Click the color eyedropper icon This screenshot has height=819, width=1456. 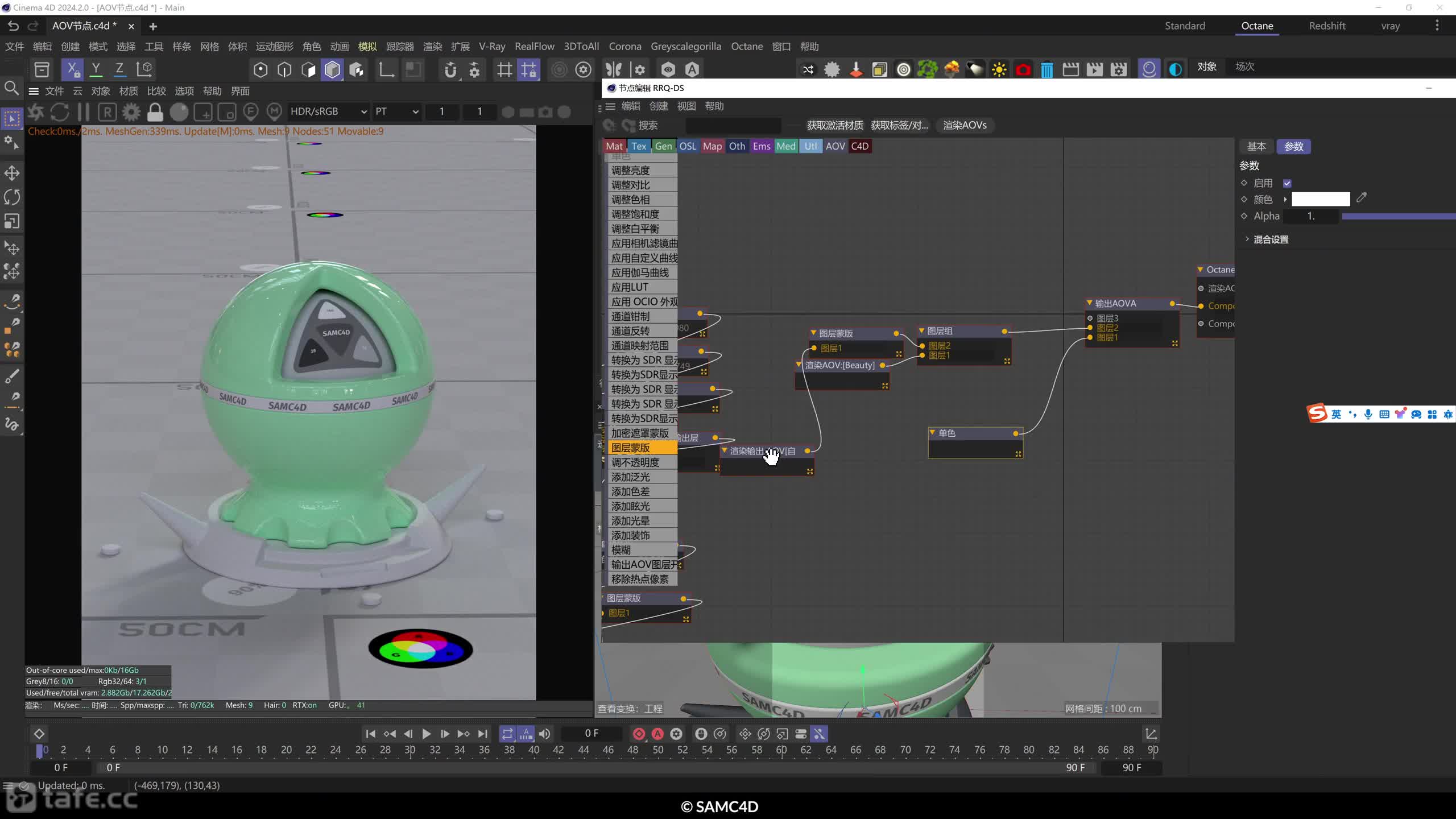(x=1361, y=198)
